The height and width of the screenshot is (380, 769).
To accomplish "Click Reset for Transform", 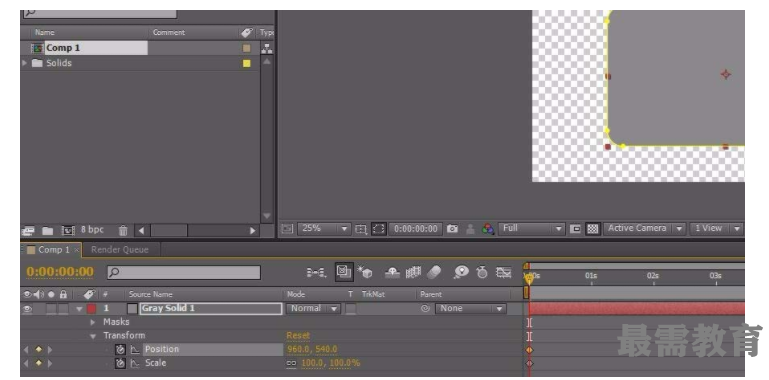I will tap(298, 336).
